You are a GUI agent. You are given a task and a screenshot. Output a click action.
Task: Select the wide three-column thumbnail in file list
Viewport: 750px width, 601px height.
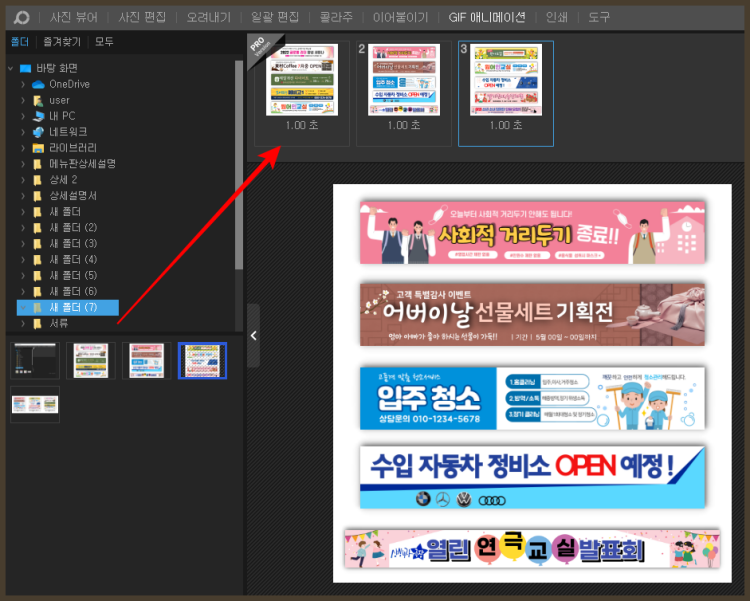(x=35, y=404)
